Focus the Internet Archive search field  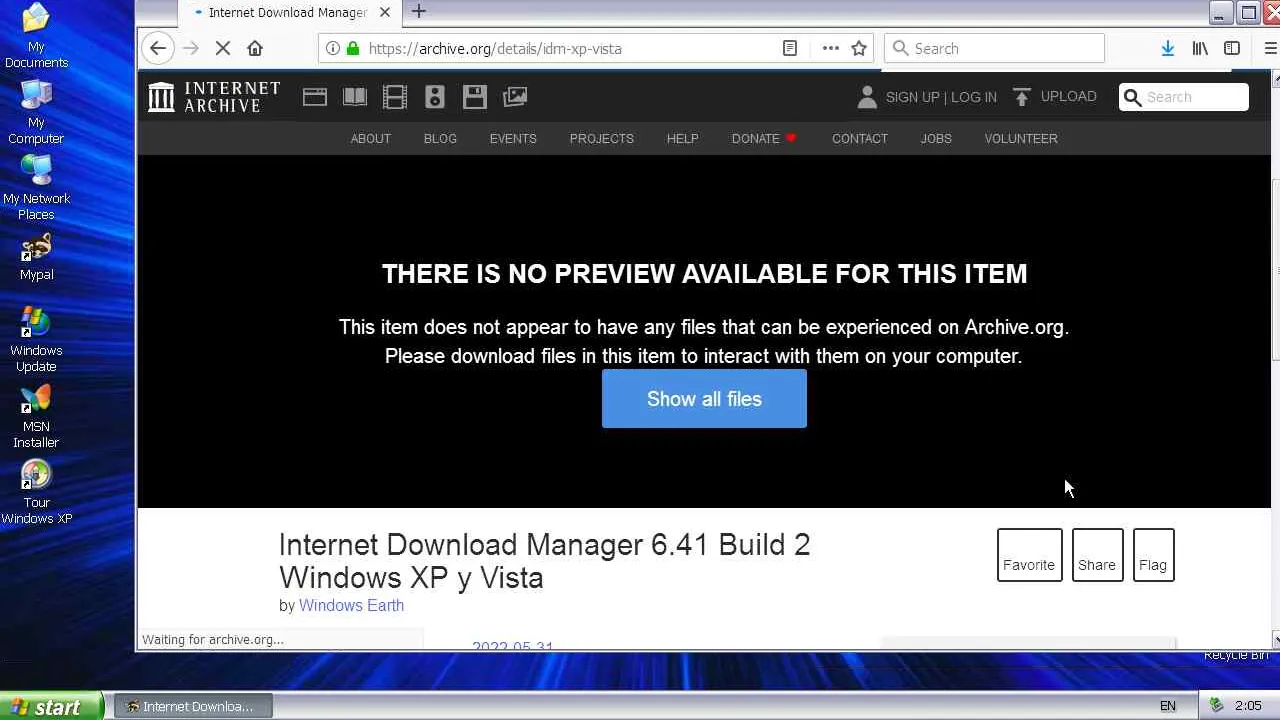1184,97
